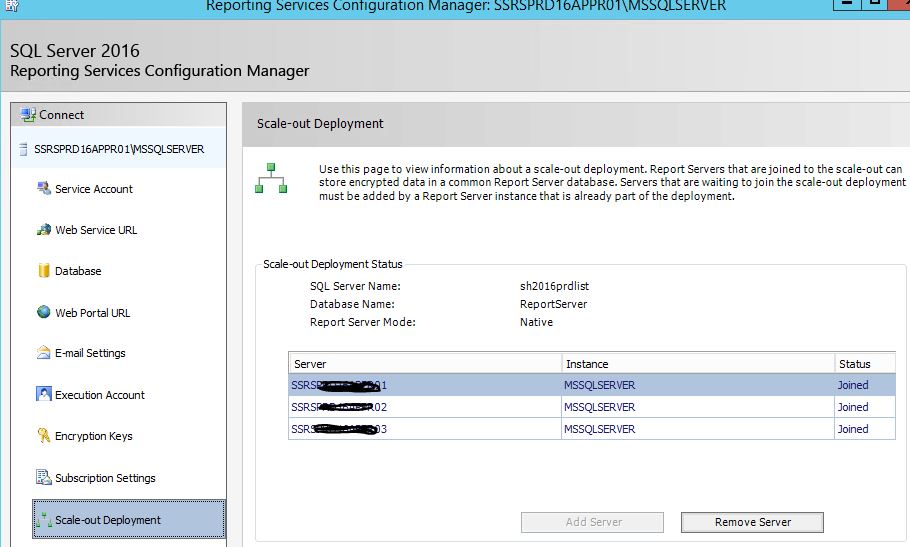
Task: Click the Remove Server button
Action: point(752,522)
